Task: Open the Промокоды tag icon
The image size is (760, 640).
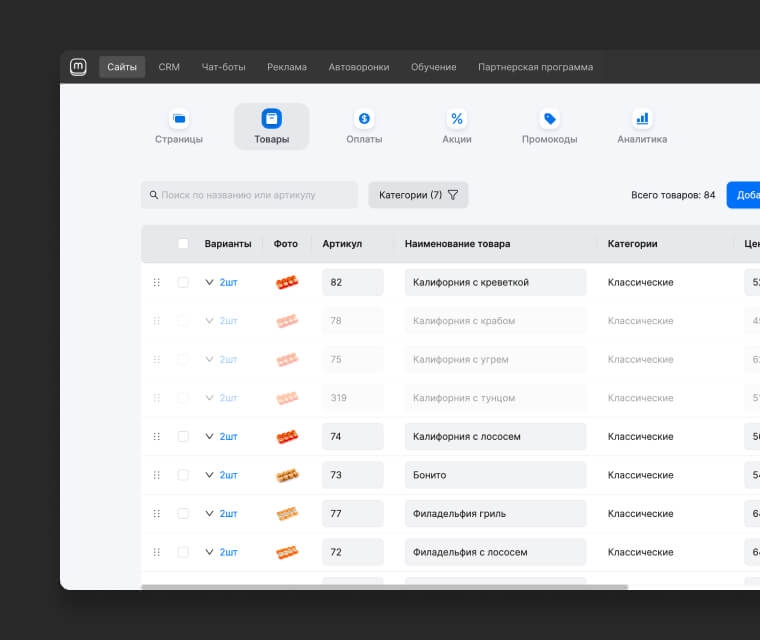Action: [x=549, y=119]
